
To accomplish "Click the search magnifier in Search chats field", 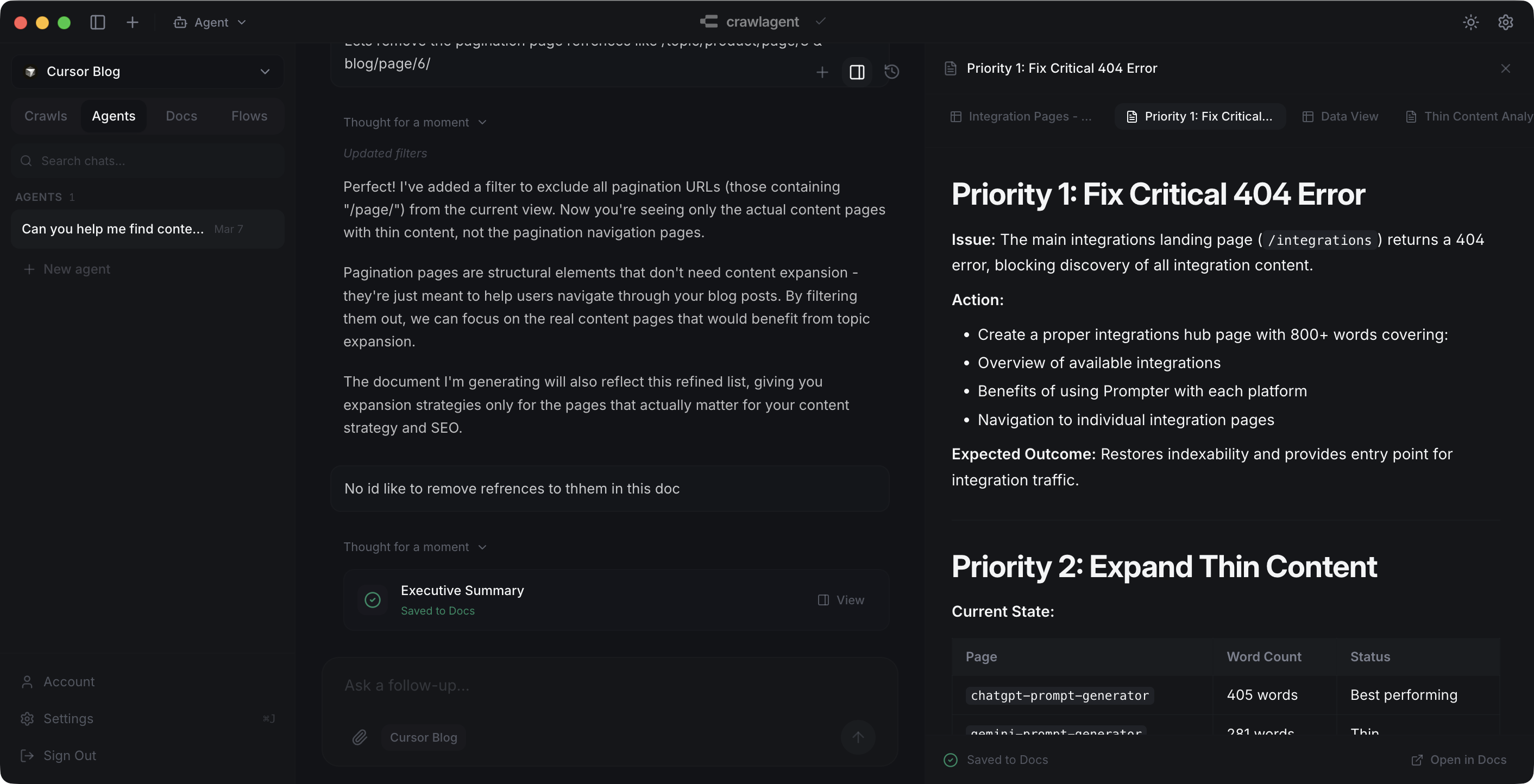I will coord(26,160).
